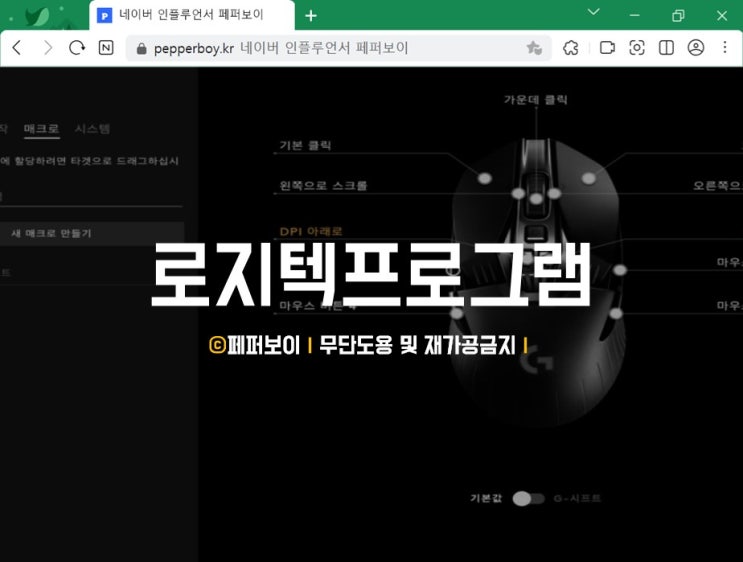
Task: Expand the tab search chevron
Action: (593, 12)
